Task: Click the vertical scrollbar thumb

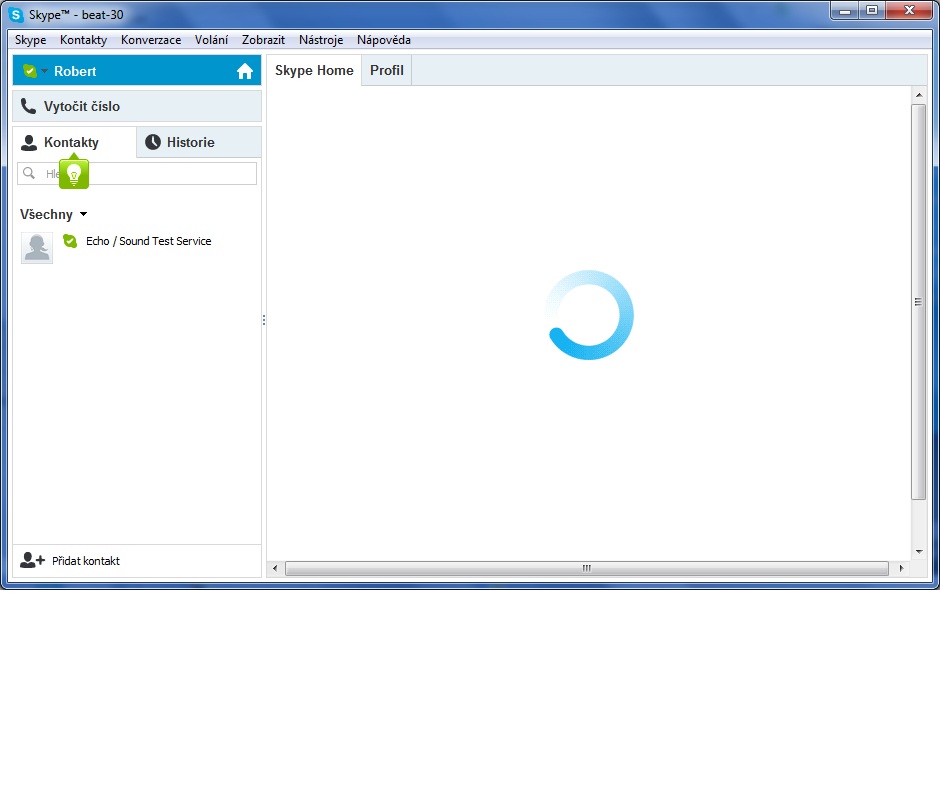Action: [x=919, y=302]
